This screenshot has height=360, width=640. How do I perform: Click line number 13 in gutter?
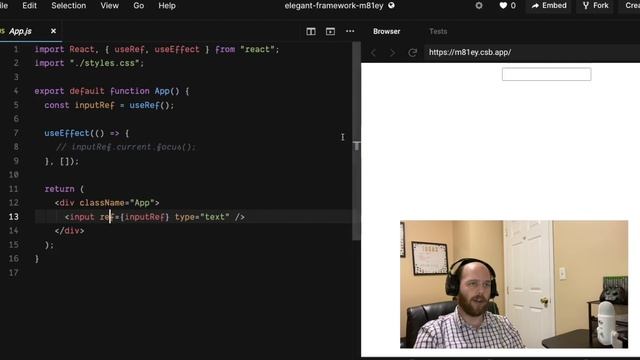click(13, 217)
